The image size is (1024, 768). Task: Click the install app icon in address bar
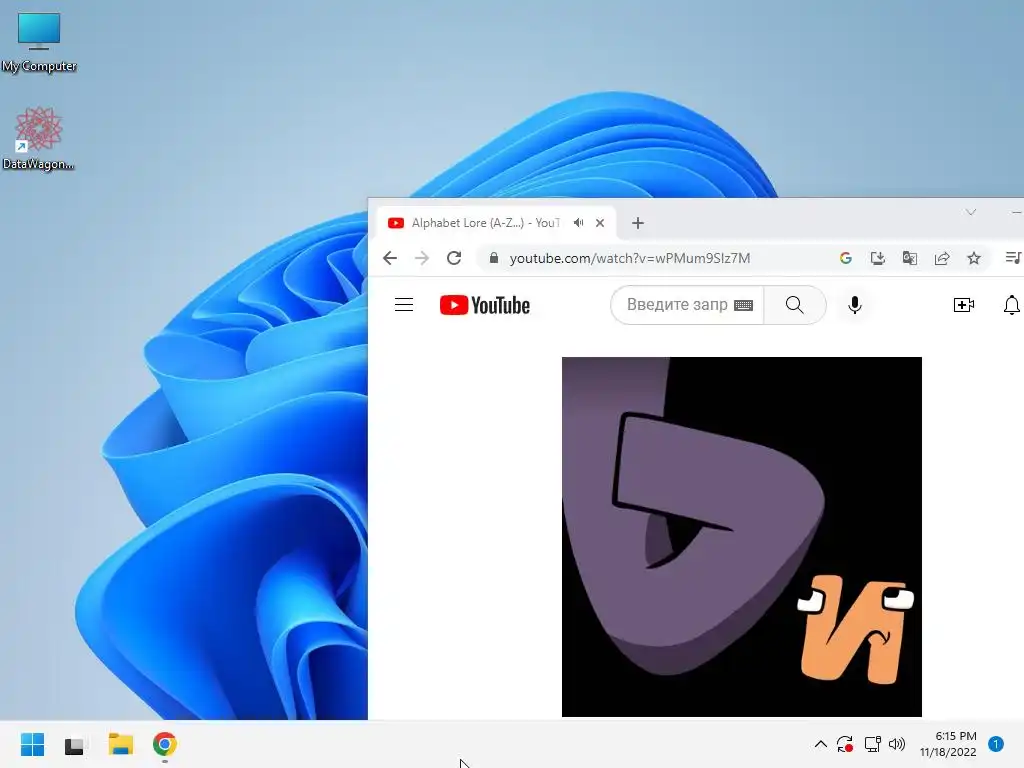(x=878, y=258)
